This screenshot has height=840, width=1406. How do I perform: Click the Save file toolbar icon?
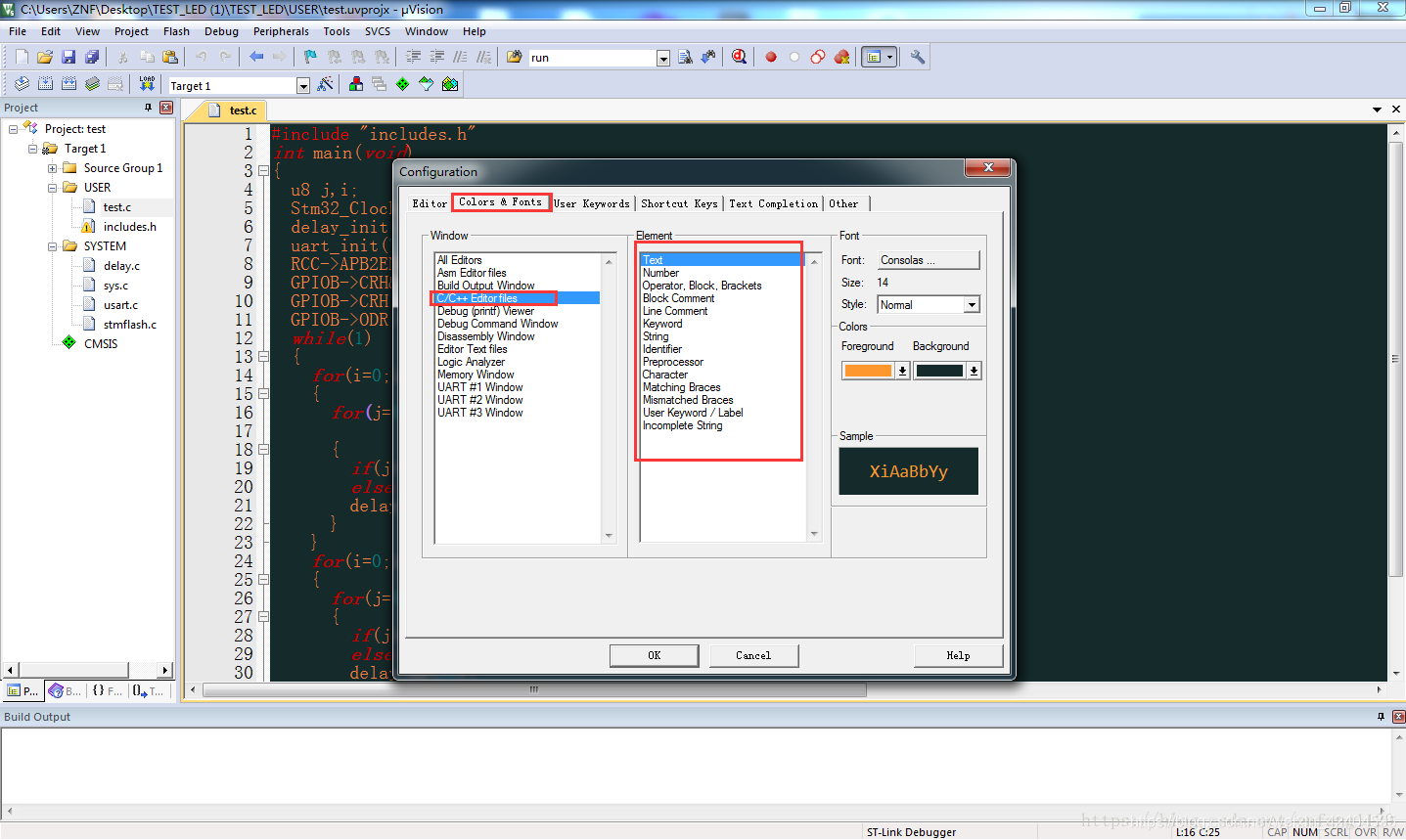point(68,58)
